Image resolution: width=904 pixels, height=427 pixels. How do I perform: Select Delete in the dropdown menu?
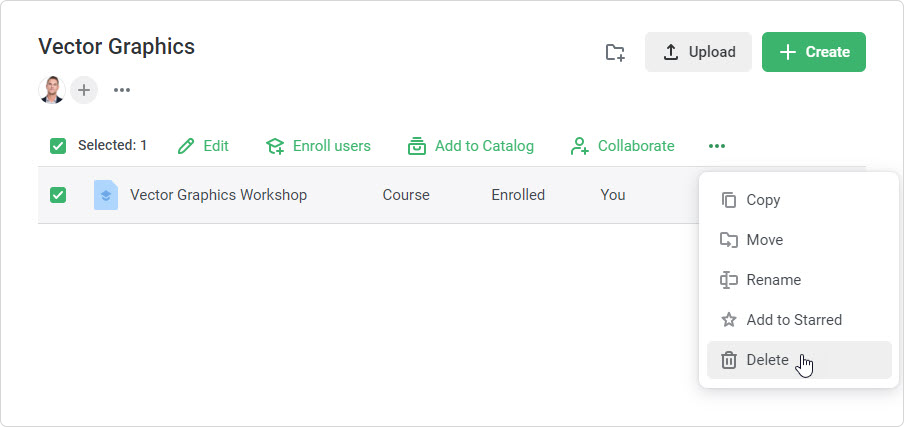pos(767,360)
